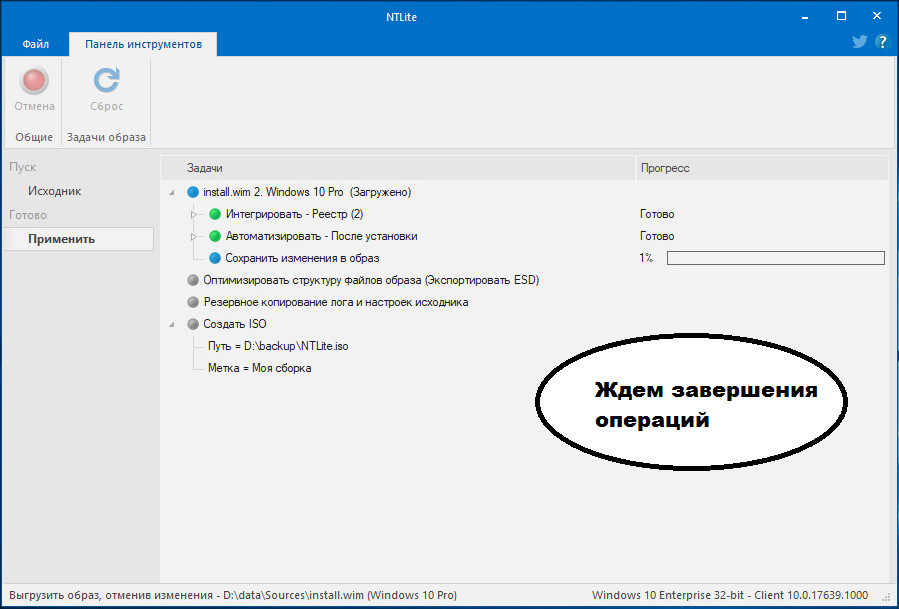The height and width of the screenshot is (609, 899).
Task: Open the Twitter bird icon
Action: coord(859,42)
